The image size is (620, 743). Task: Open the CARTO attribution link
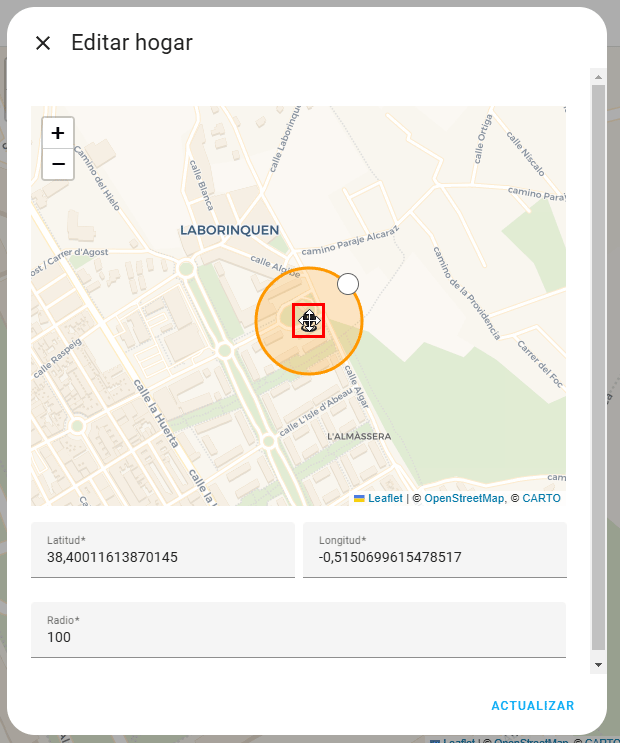[541, 498]
